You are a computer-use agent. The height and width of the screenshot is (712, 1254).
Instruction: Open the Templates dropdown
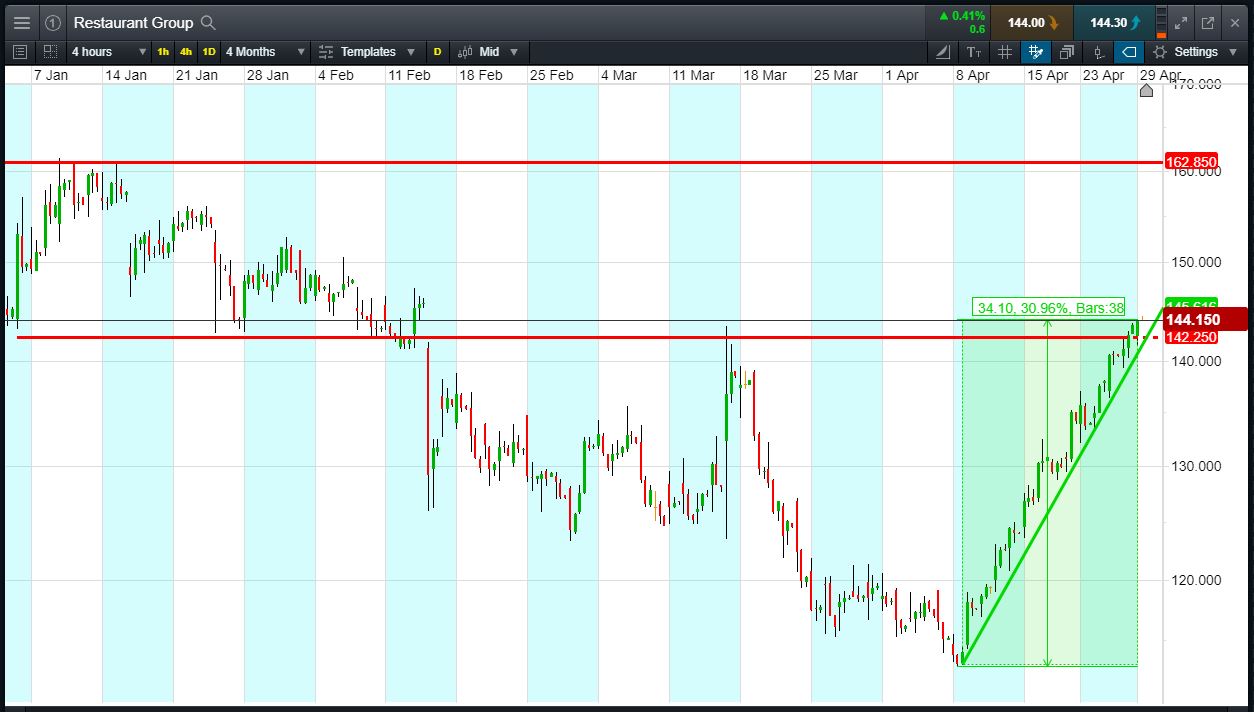(x=368, y=52)
